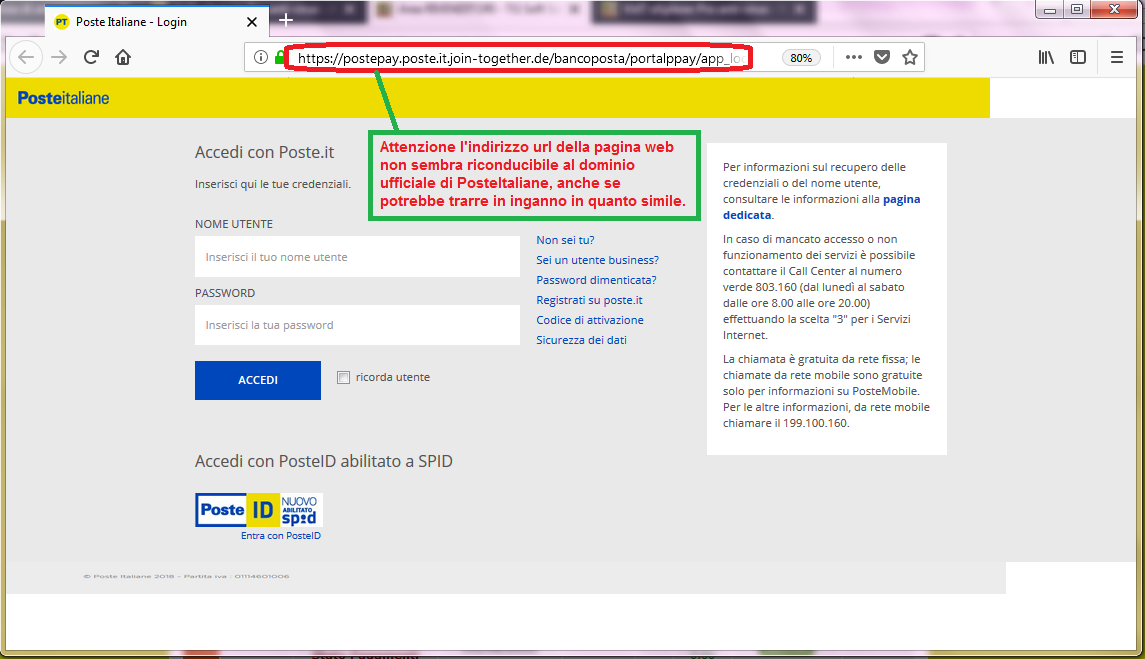This screenshot has width=1145, height=659.
Task: Click the URL address bar text
Action: tap(521, 58)
